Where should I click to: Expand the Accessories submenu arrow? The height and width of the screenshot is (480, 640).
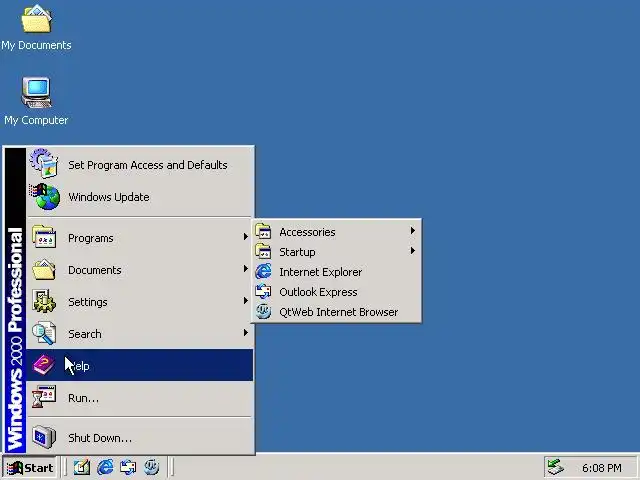coord(413,231)
